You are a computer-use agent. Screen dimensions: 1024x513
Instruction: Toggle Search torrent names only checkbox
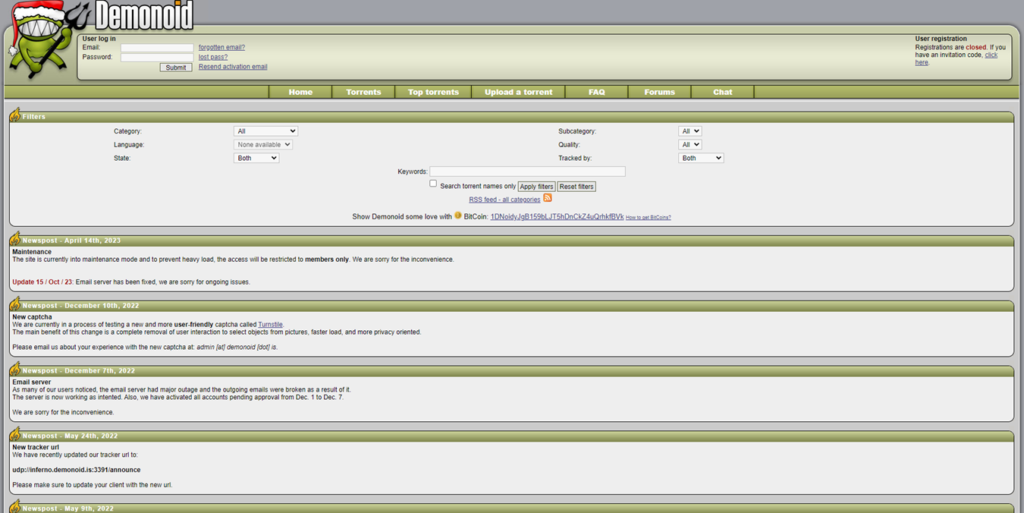433,184
